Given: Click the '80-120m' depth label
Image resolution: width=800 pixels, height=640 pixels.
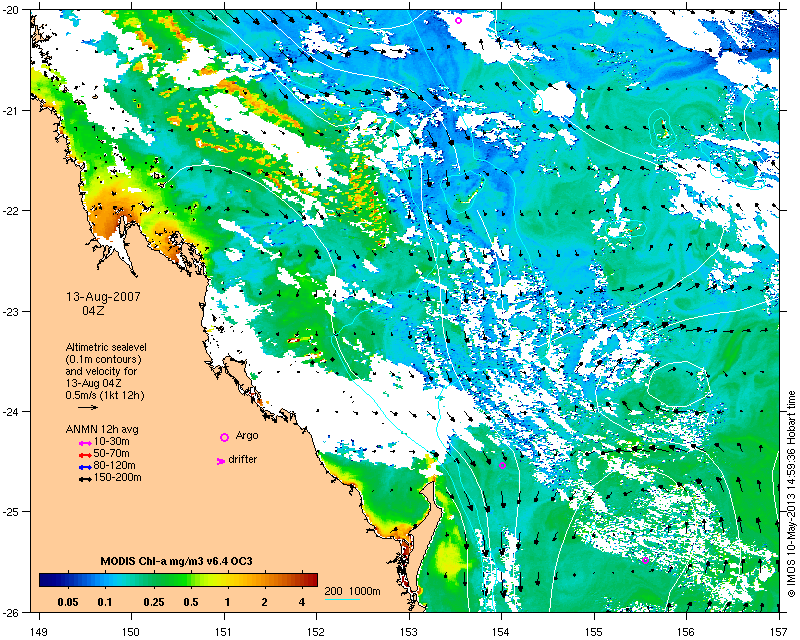Looking at the screenshot, I should (x=115, y=465).
